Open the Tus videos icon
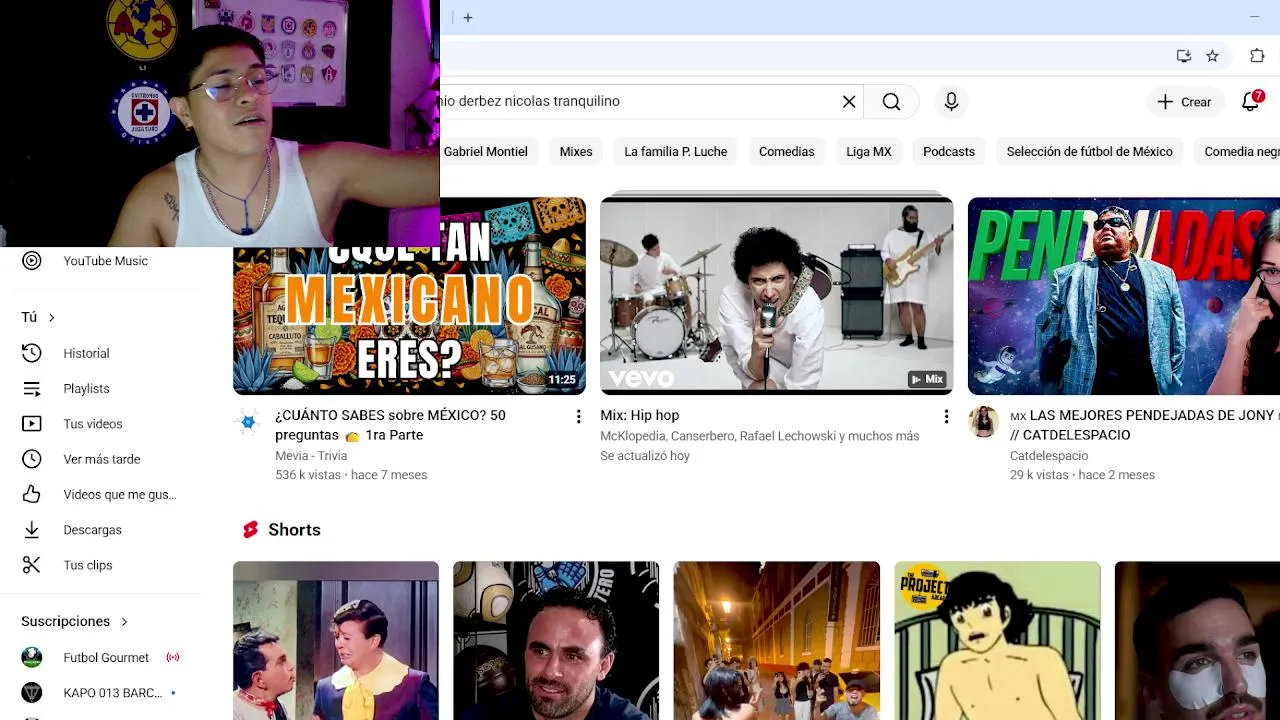The width and height of the screenshot is (1280, 720). 32,424
